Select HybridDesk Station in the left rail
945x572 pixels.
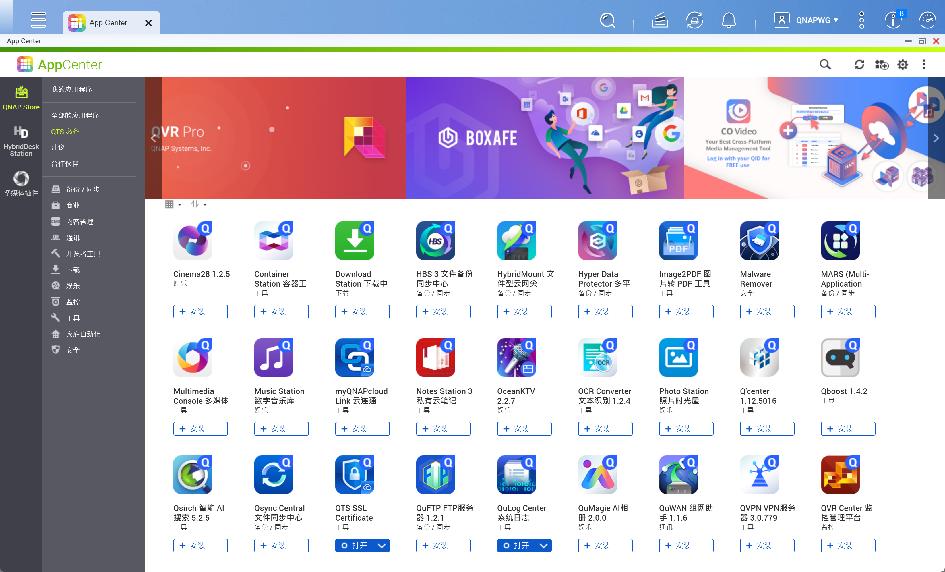point(21,141)
